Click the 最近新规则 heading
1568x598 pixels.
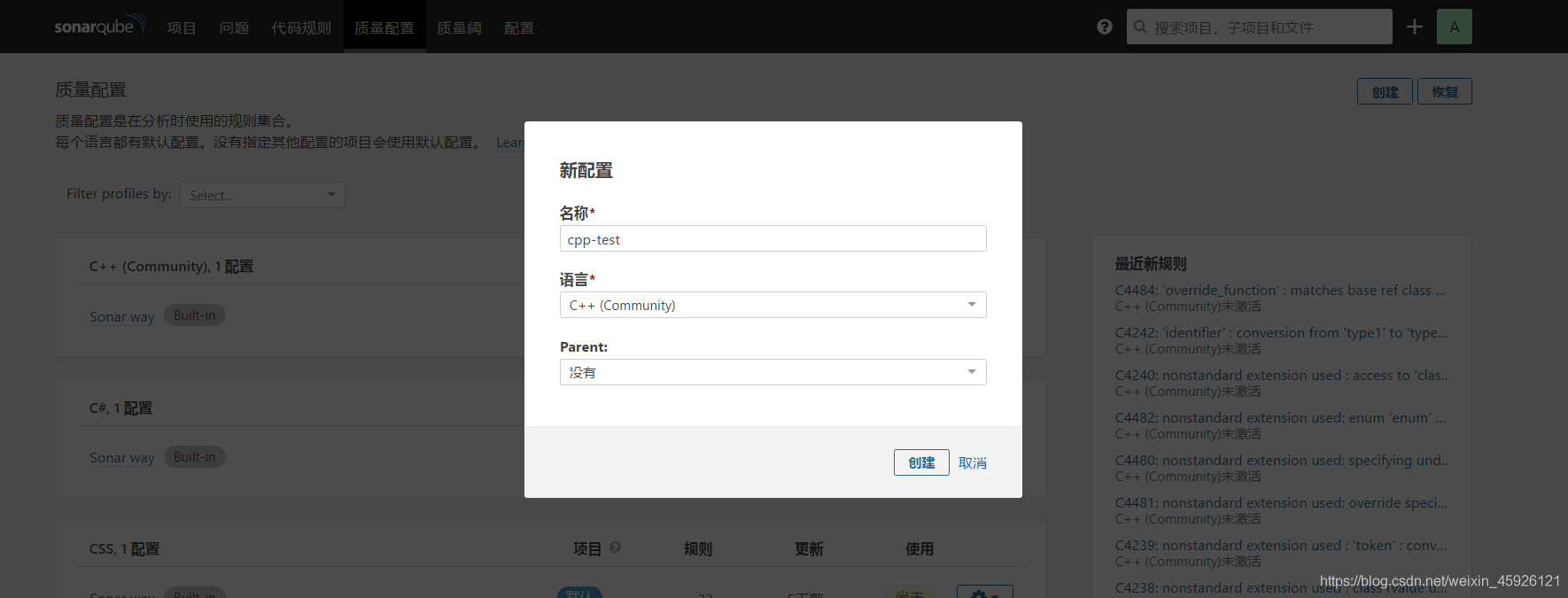(1151, 263)
